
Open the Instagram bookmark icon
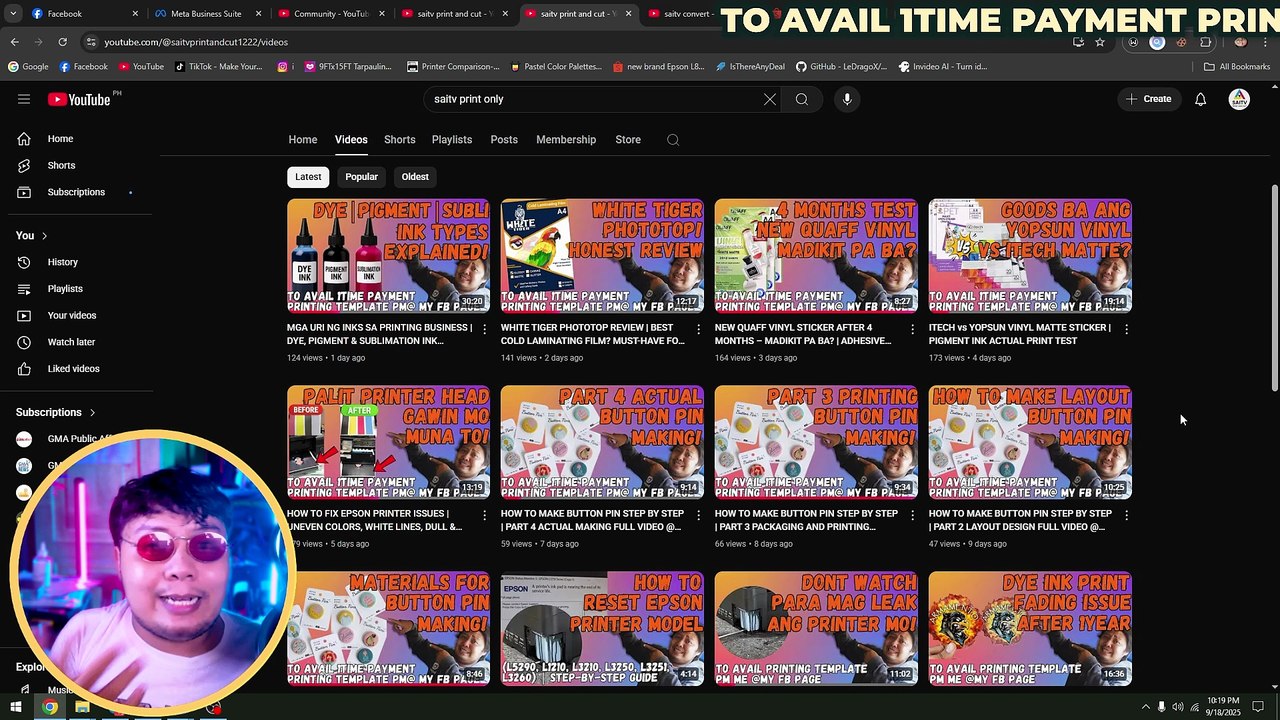[283, 67]
